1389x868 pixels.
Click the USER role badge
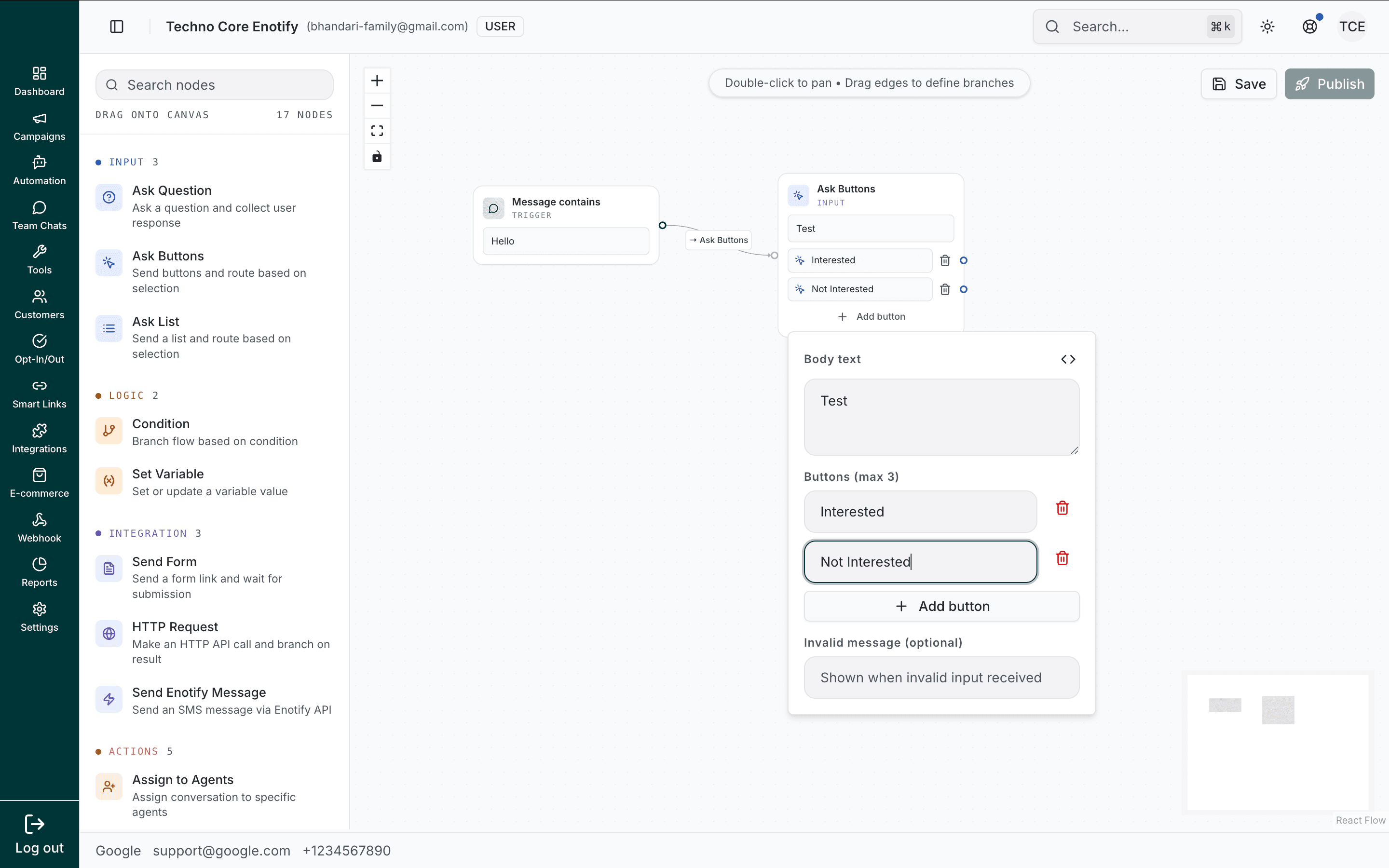pyautogui.click(x=500, y=27)
